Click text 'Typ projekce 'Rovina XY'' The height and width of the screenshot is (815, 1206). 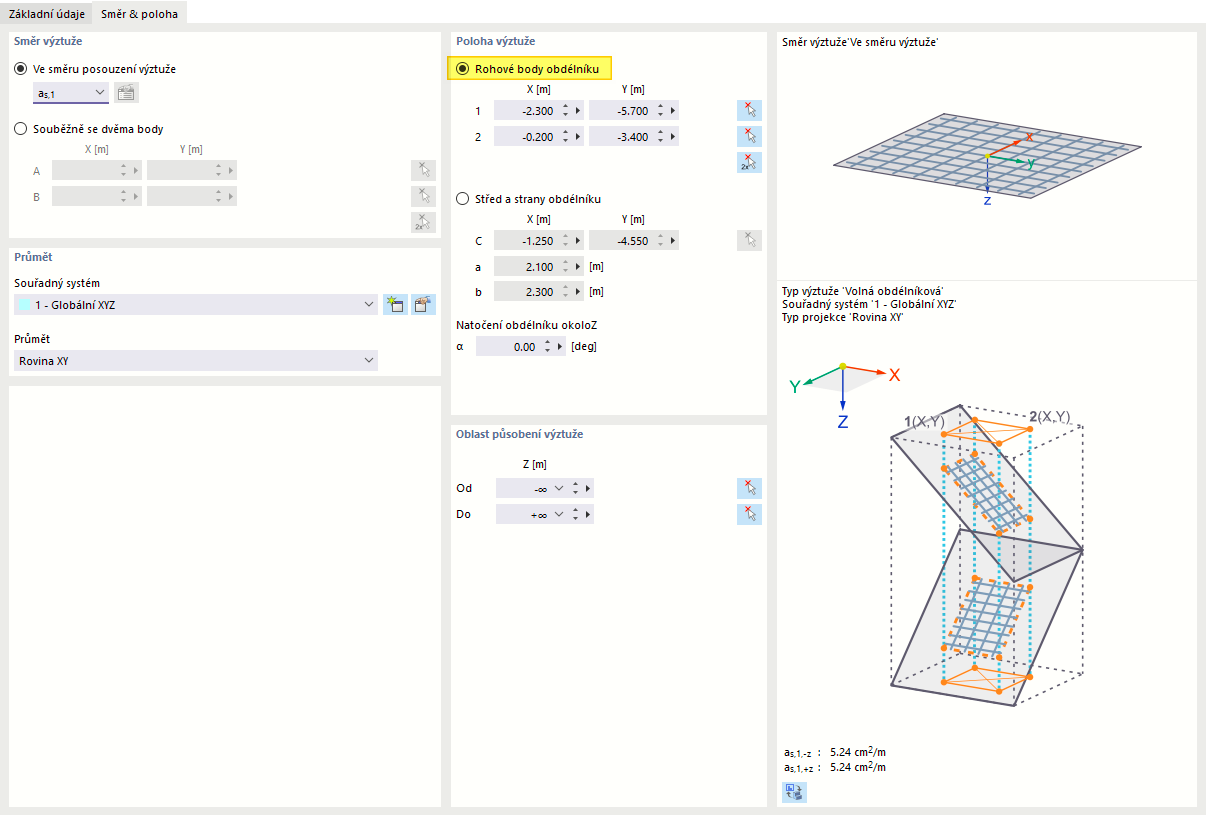pos(843,317)
